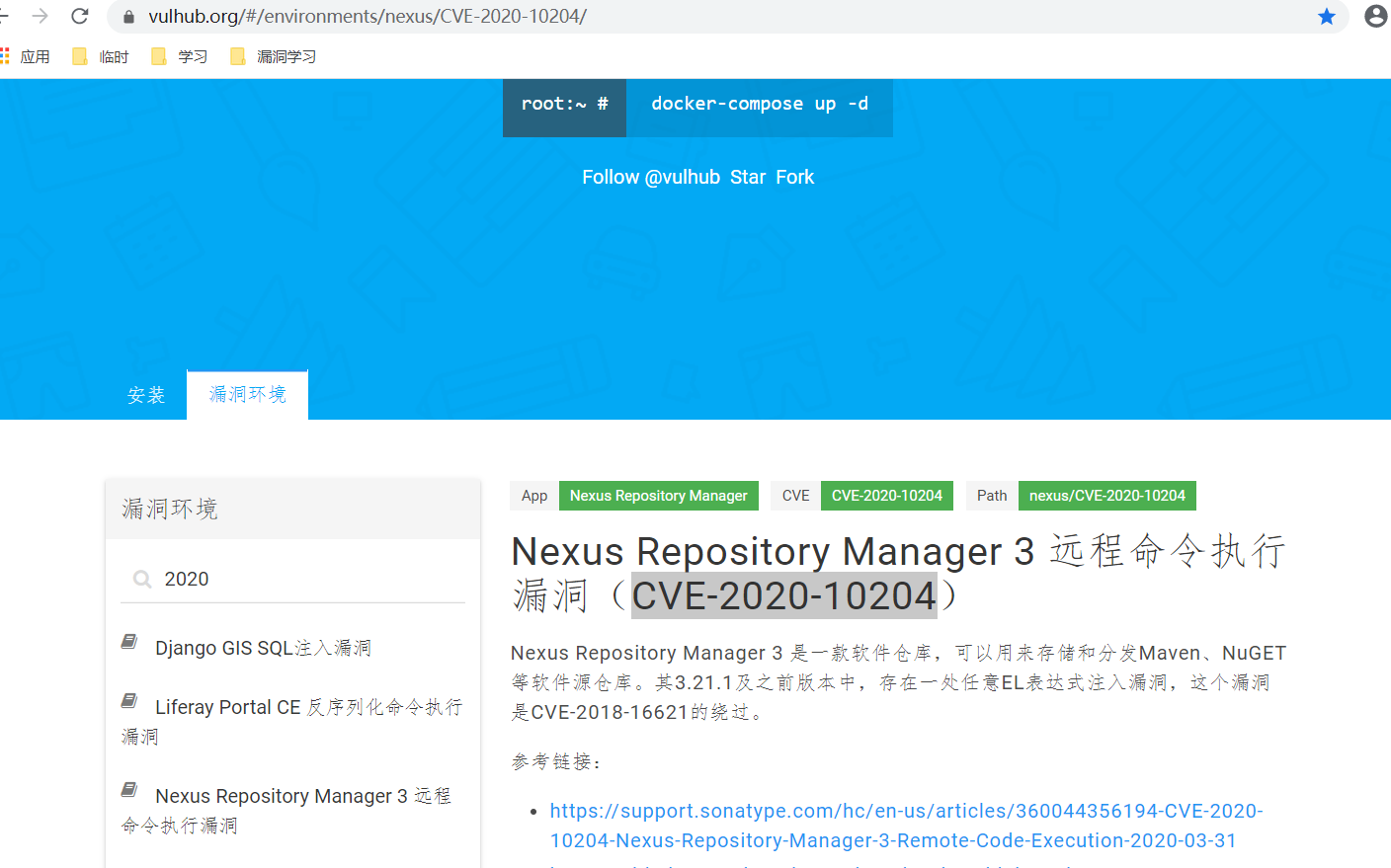The height and width of the screenshot is (868, 1391).
Task: Open Nexus Repository Manager 3 远程命令执行漏洞 entry
Action: (286, 810)
